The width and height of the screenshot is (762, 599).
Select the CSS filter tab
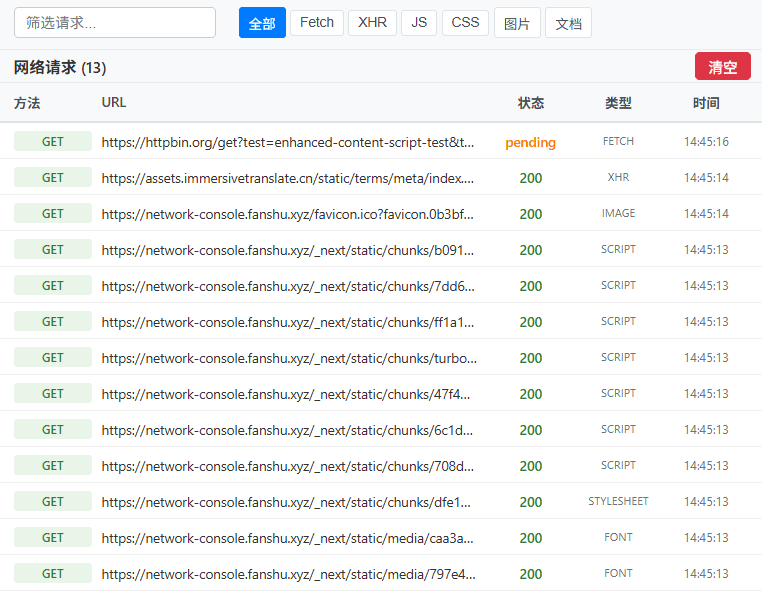[x=465, y=23]
